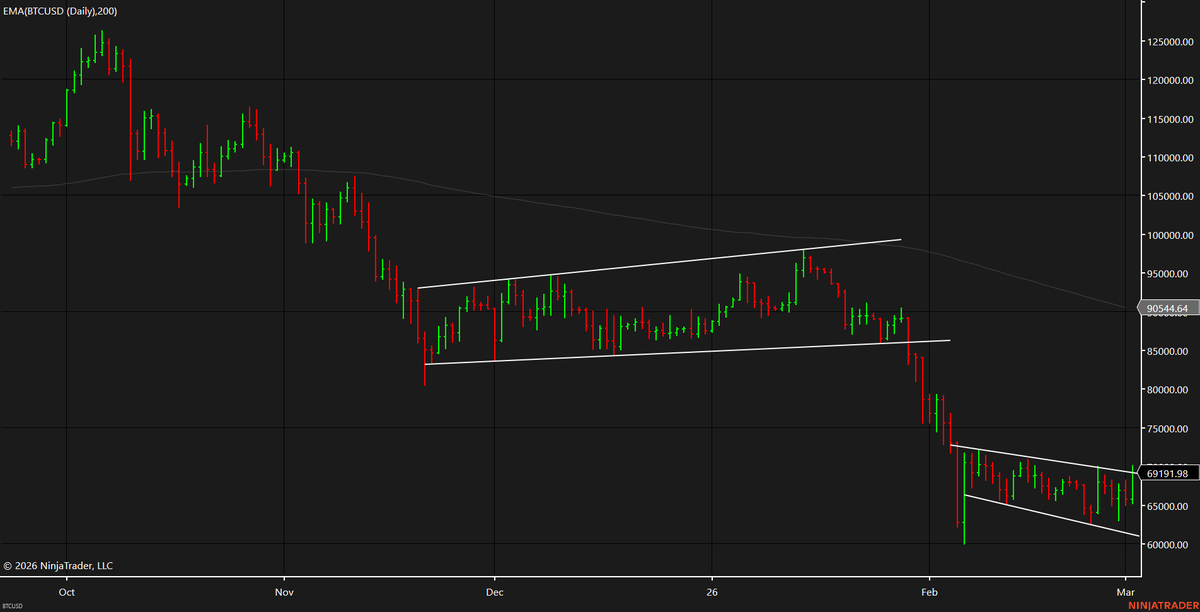Image resolution: width=1200 pixels, height=612 pixels.
Task: Click the 120000.00 price axis label
Action: pyautogui.click(x=1169, y=80)
